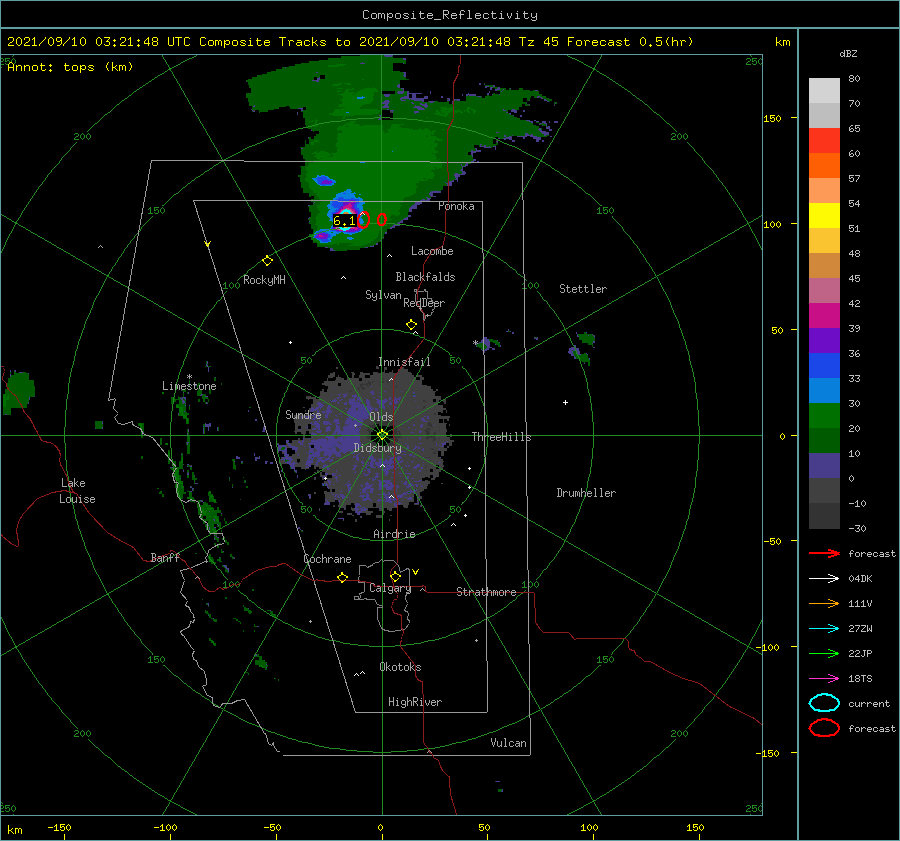The height and width of the screenshot is (841, 900).
Task: Click the yellow diamond marker below Cochrane
Action: click(x=342, y=578)
